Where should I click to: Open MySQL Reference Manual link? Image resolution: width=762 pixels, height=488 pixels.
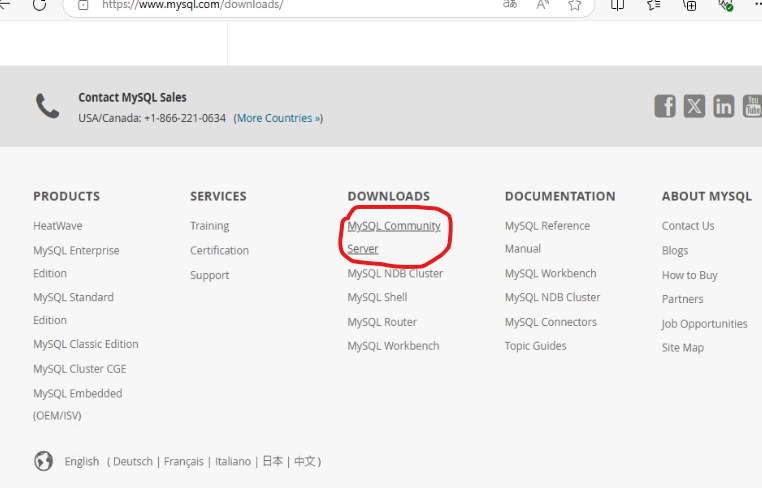click(547, 237)
